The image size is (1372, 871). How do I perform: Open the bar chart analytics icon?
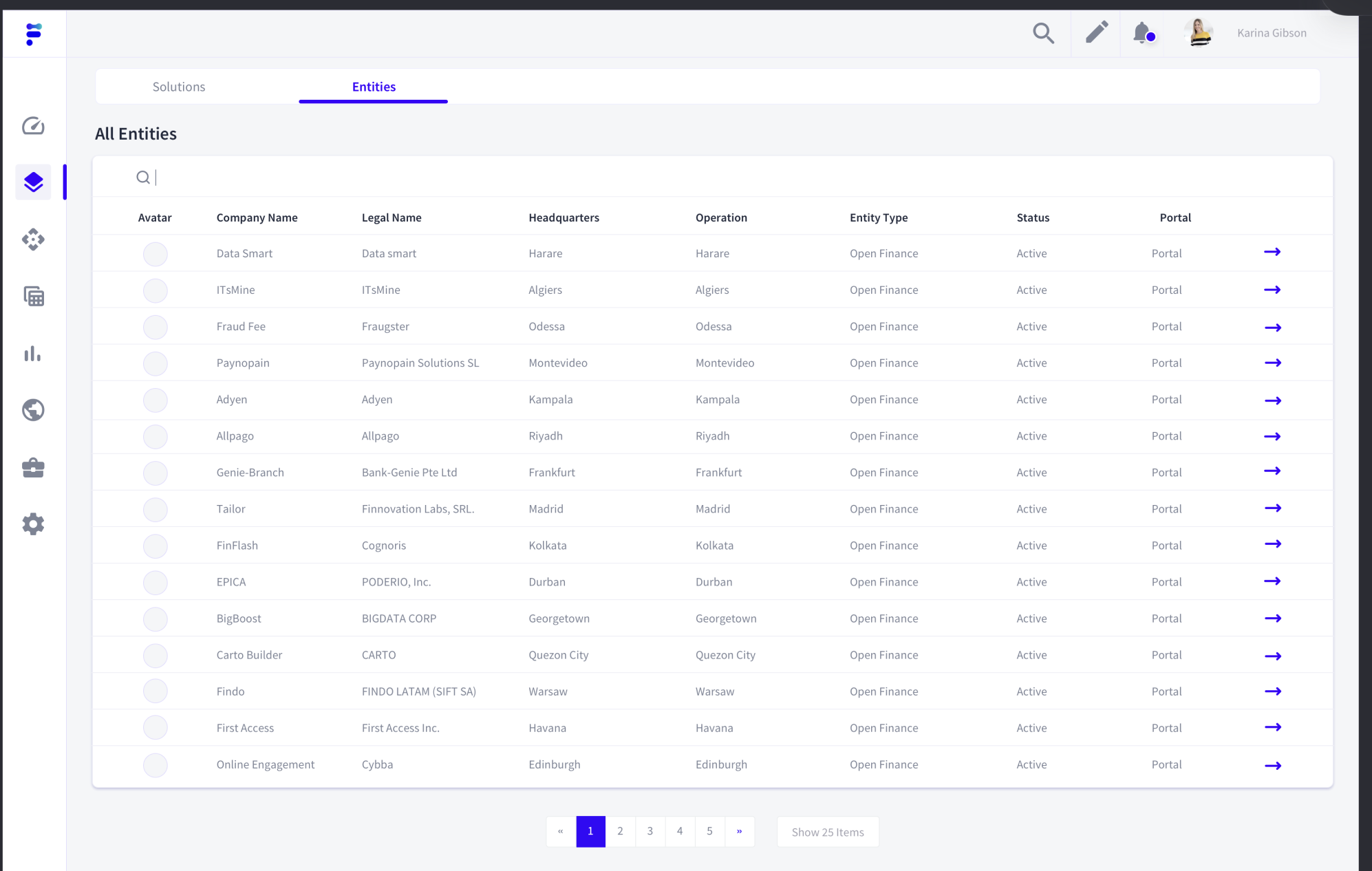tap(33, 354)
